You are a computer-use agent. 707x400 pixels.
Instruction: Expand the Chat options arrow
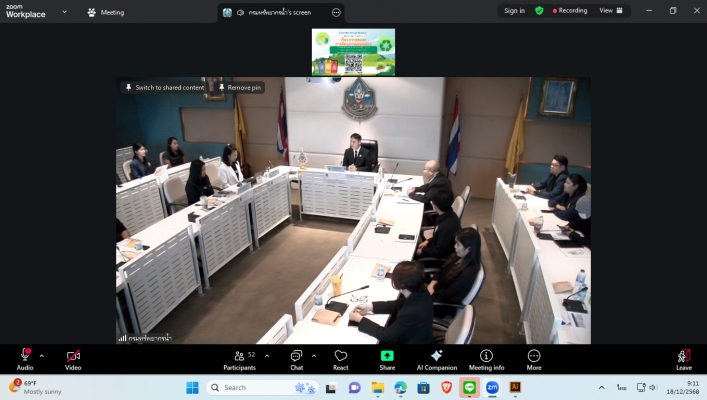[314, 355]
